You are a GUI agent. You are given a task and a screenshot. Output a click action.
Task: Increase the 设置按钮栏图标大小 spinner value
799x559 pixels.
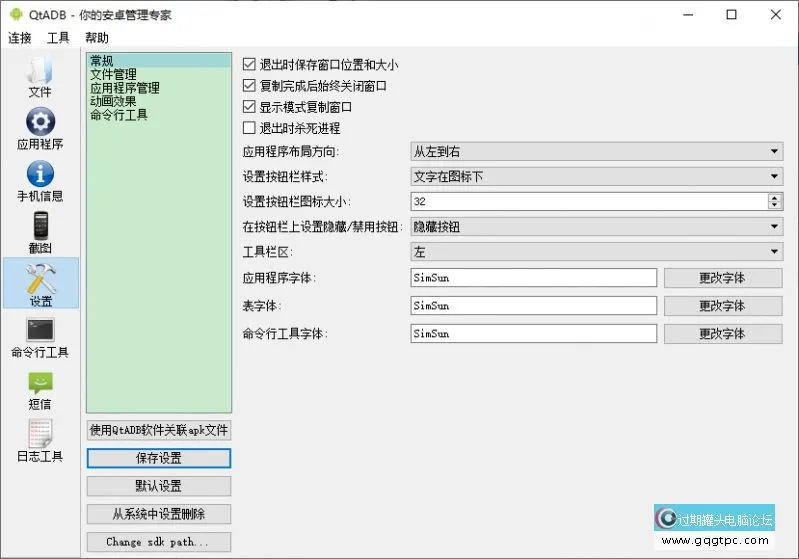[x=775, y=197]
